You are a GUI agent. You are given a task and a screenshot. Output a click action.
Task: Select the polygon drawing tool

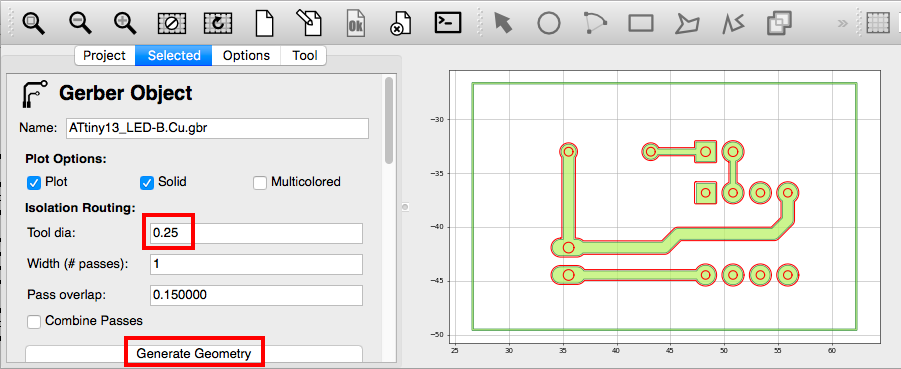(688, 23)
